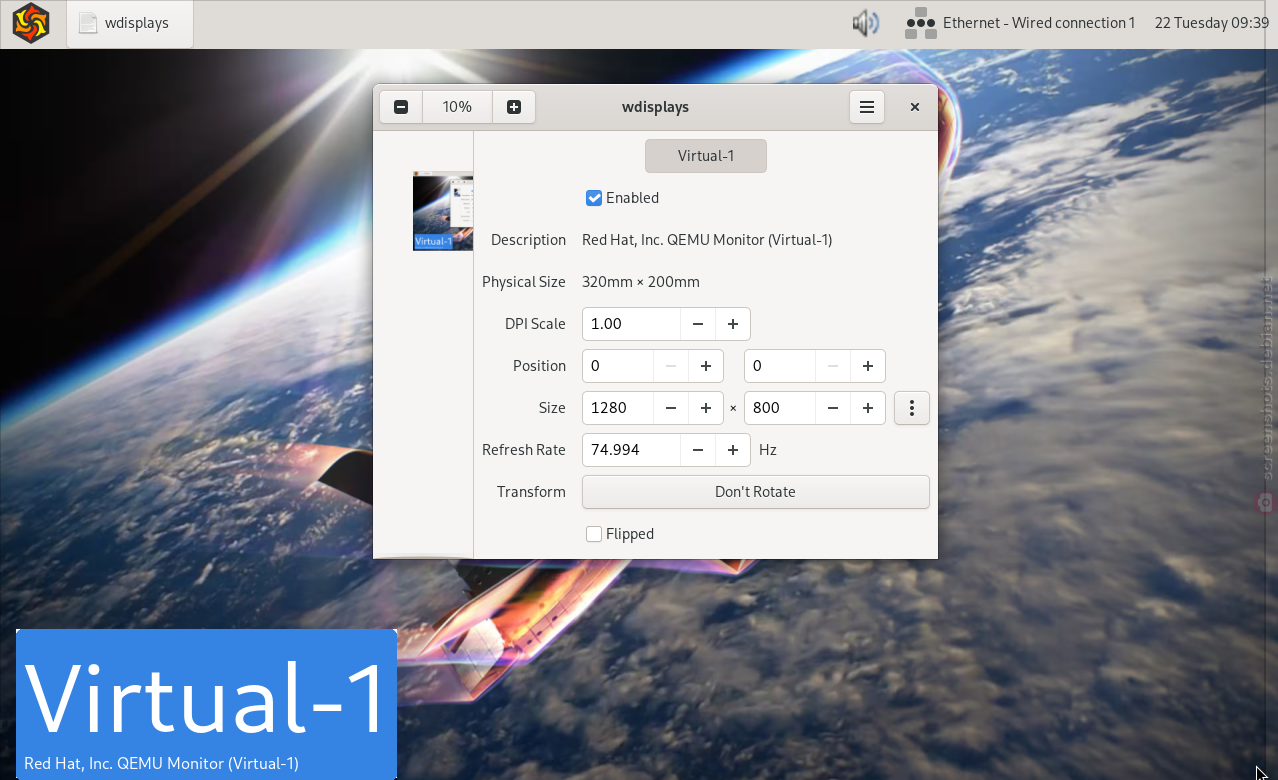Open the volume speaker tray icon

point(865,23)
